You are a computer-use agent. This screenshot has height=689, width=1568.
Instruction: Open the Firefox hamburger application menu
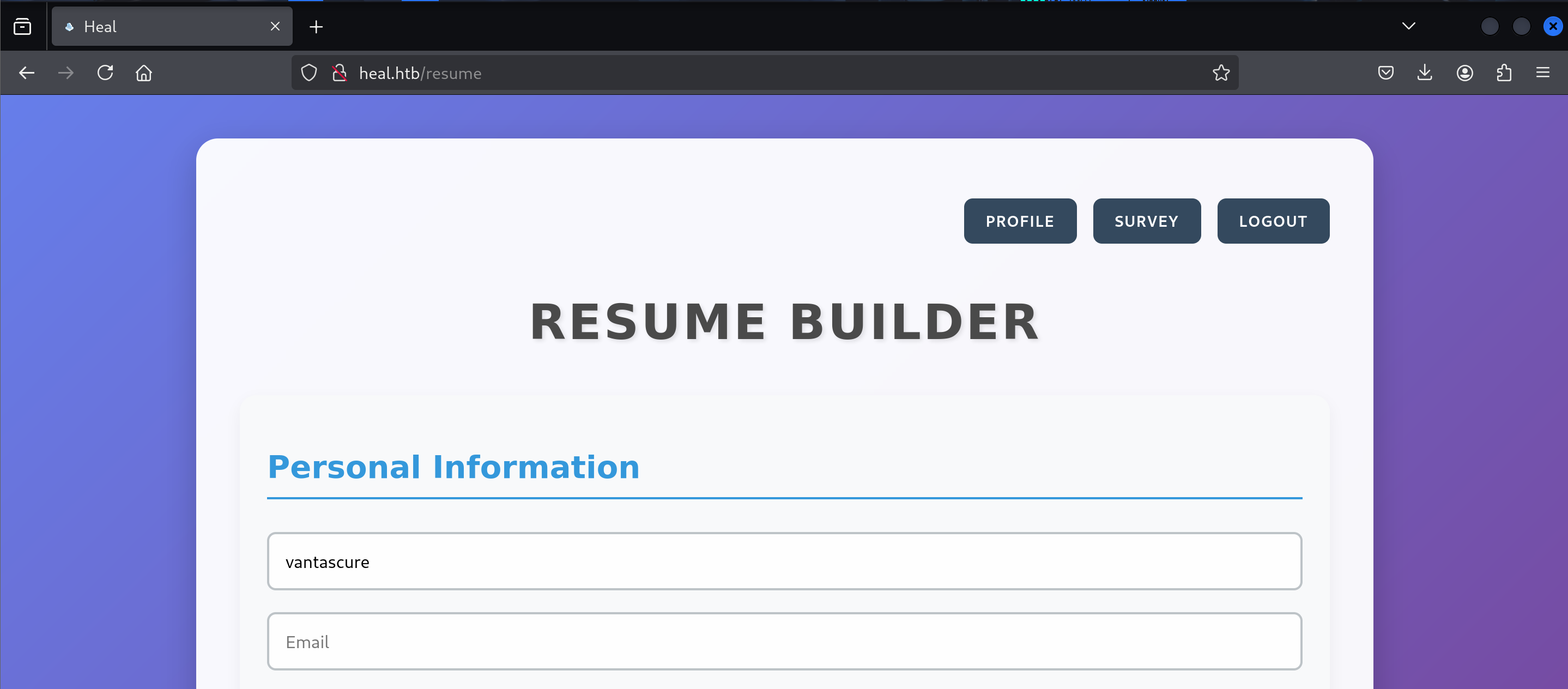pyautogui.click(x=1542, y=73)
